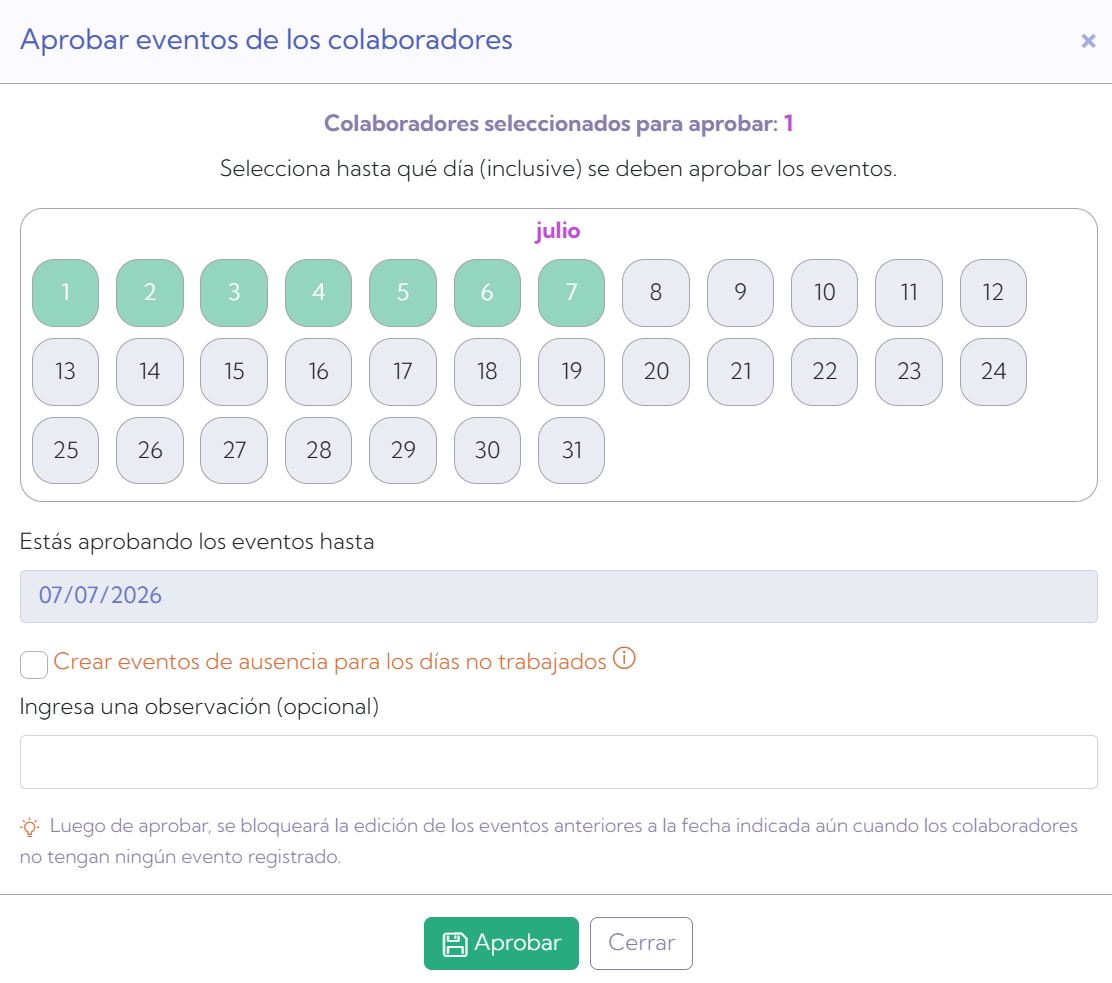The width and height of the screenshot is (1112, 983).
Task: Set approval date to day 27
Action: [234, 450]
